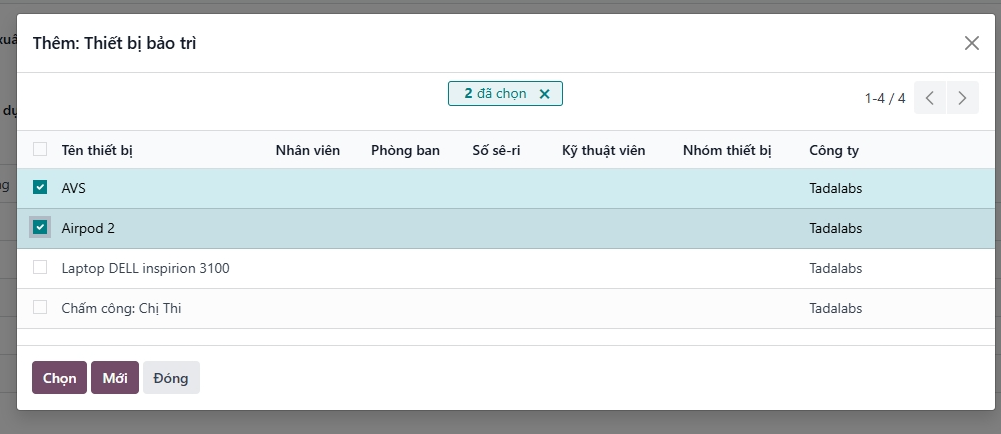
Task: Go to next page of records
Action: click(x=963, y=98)
